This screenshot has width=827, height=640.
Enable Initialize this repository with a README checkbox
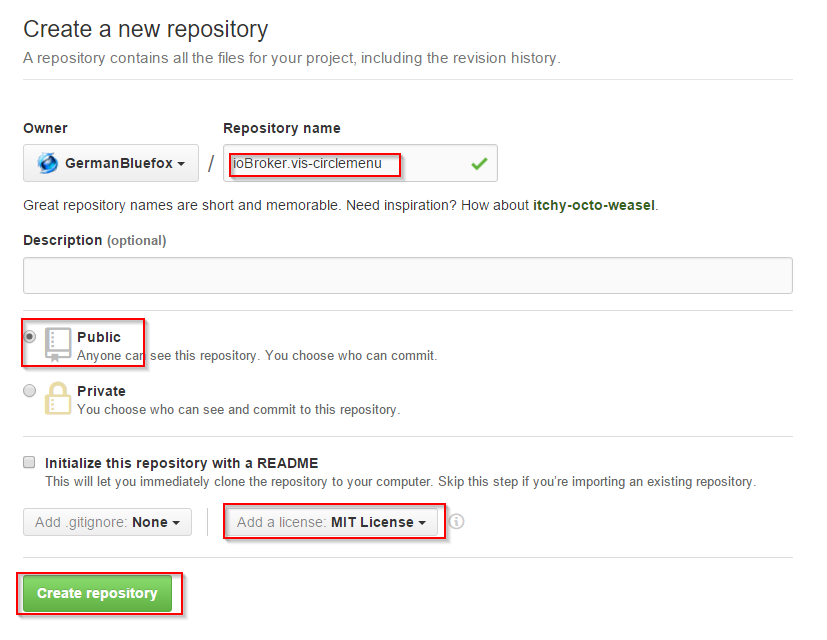30,463
